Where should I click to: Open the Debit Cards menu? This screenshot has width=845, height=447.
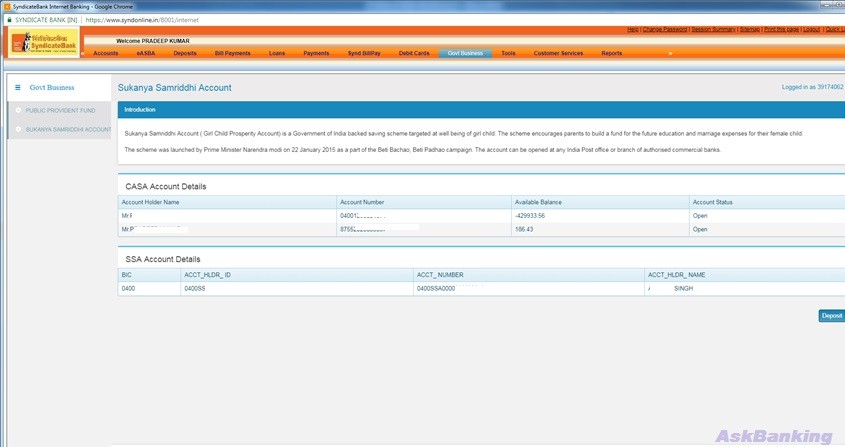point(414,53)
